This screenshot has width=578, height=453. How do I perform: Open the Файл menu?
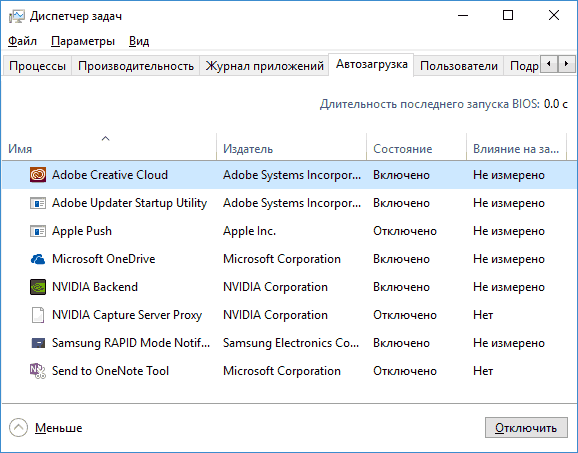point(22,41)
